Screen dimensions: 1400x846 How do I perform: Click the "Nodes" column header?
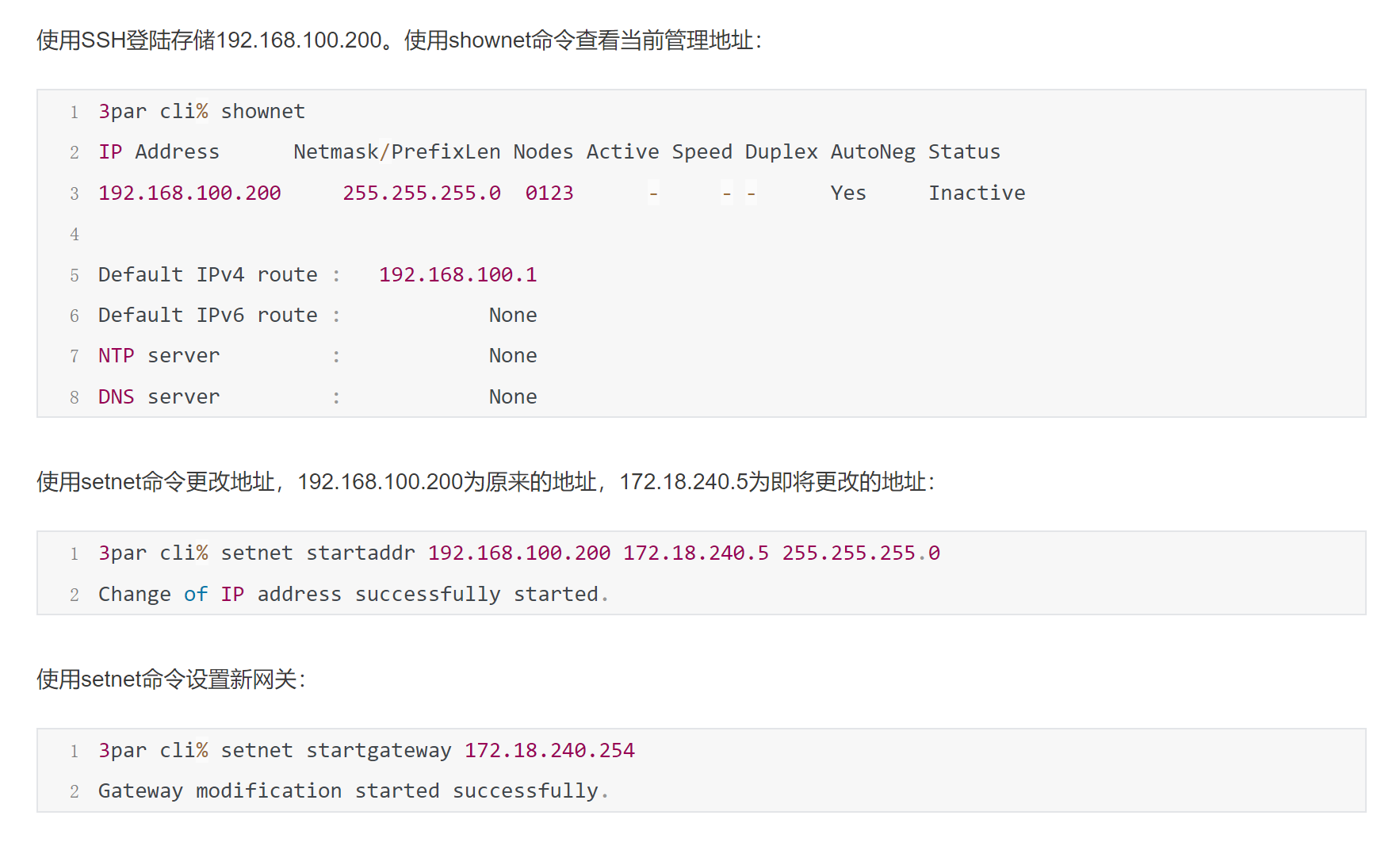click(x=543, y=152)
